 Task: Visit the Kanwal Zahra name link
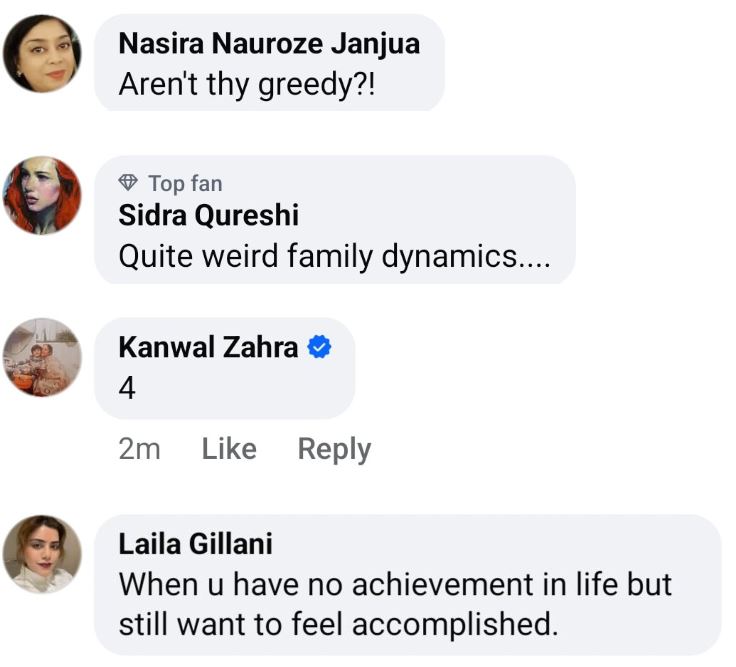(x=208, y=347)
